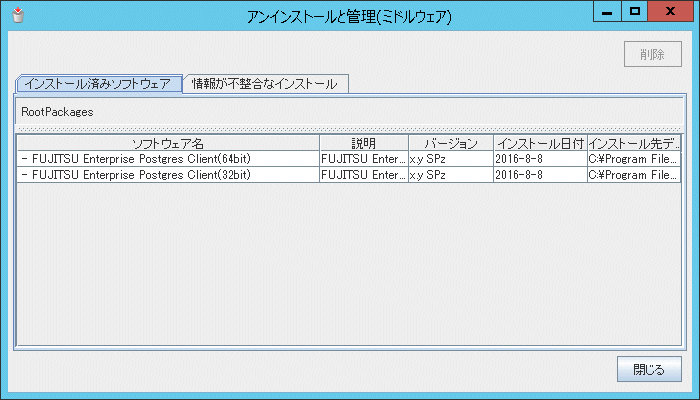Click install date 2016-8-8 in 64bit row
Viewport: 700px width, 400px height.
pos(541,159)
